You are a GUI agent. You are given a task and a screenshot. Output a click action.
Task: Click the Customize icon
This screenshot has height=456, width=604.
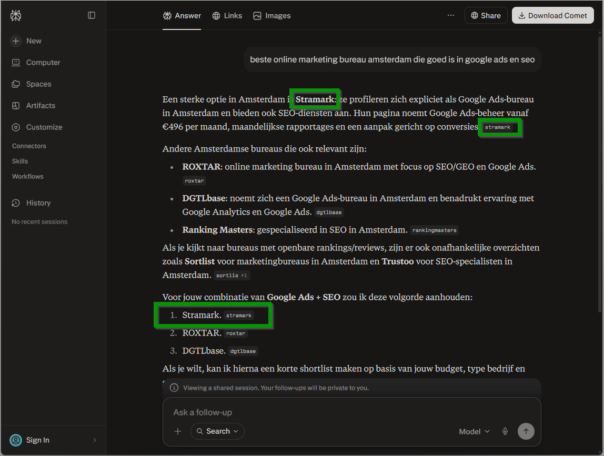coord(16,127)
